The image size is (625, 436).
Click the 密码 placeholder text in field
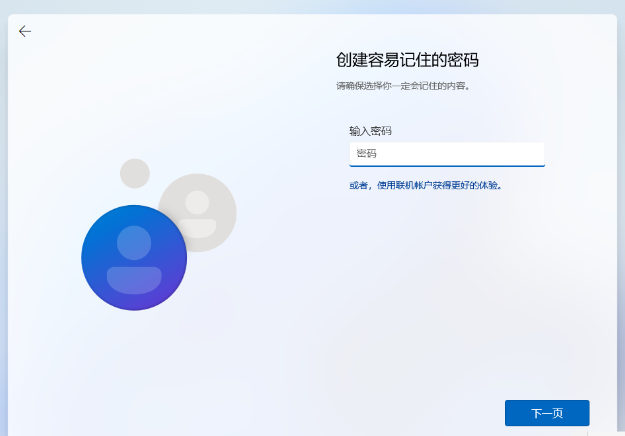(366, 154)
